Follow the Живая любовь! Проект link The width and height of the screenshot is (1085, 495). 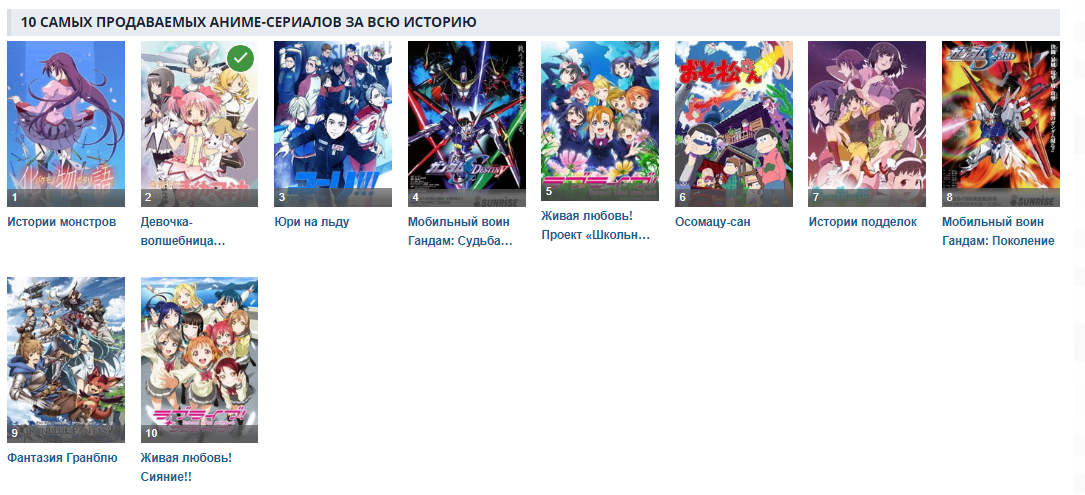(596, 226)
